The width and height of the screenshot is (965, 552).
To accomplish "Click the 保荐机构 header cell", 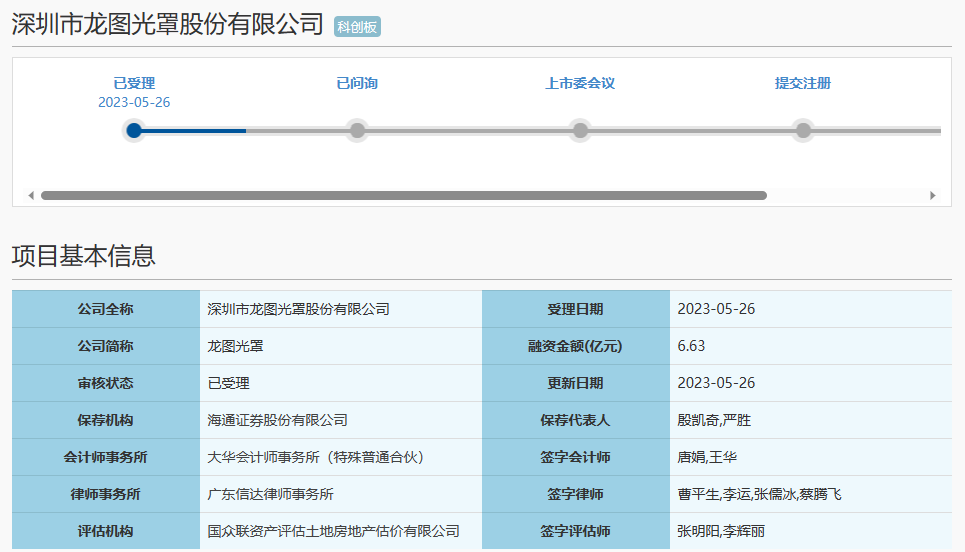I will point(106,420).
